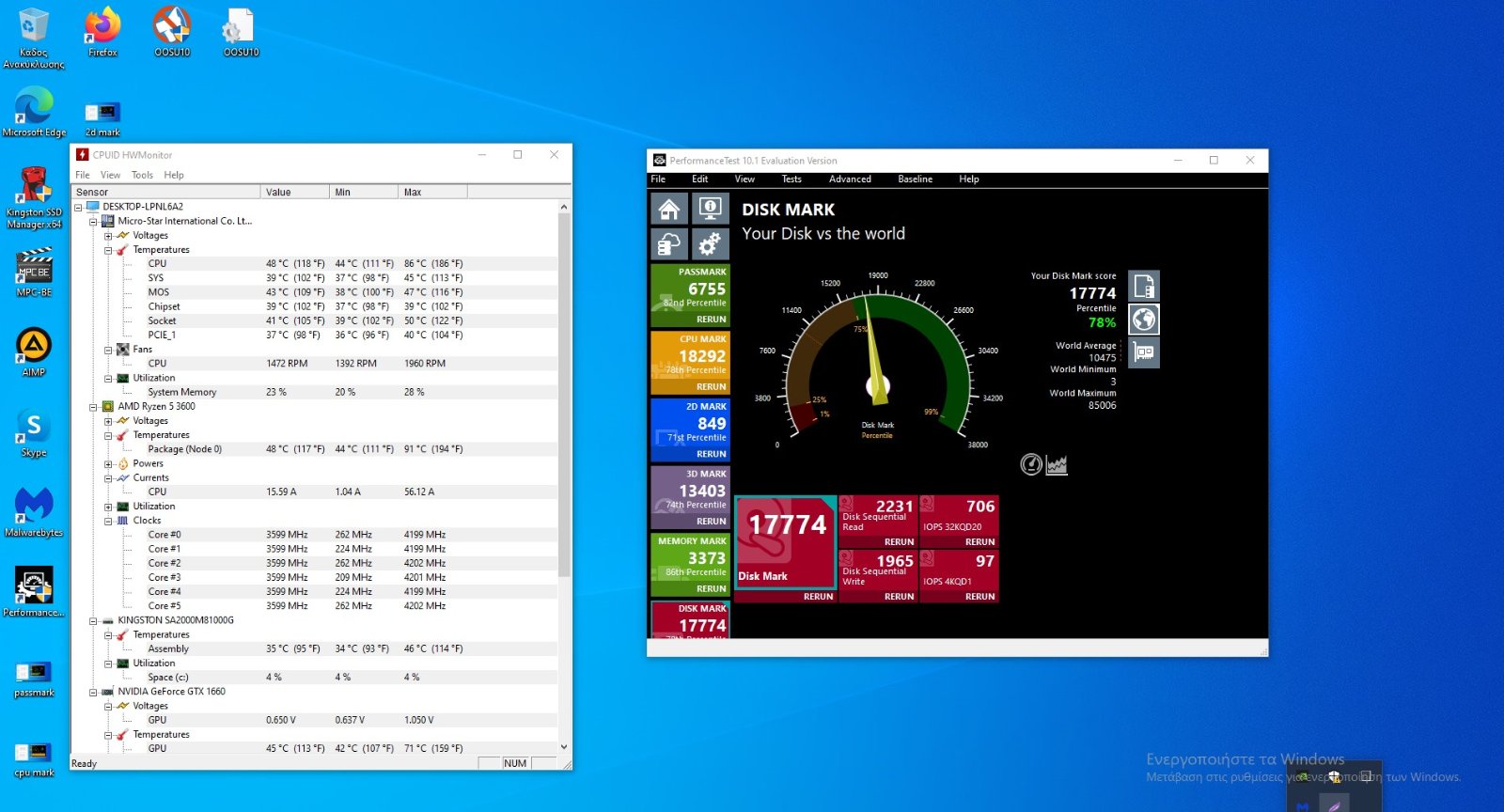Select the IOPS 32KQD20 tile icon
Image resolution: width=1504 pixels, height=812 pixels.
click(x=927, y=506)
